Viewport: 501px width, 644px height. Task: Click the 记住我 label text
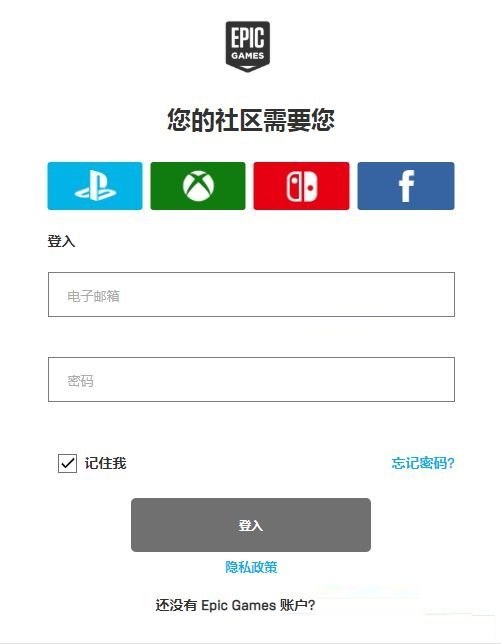click(x=106, y=463)
